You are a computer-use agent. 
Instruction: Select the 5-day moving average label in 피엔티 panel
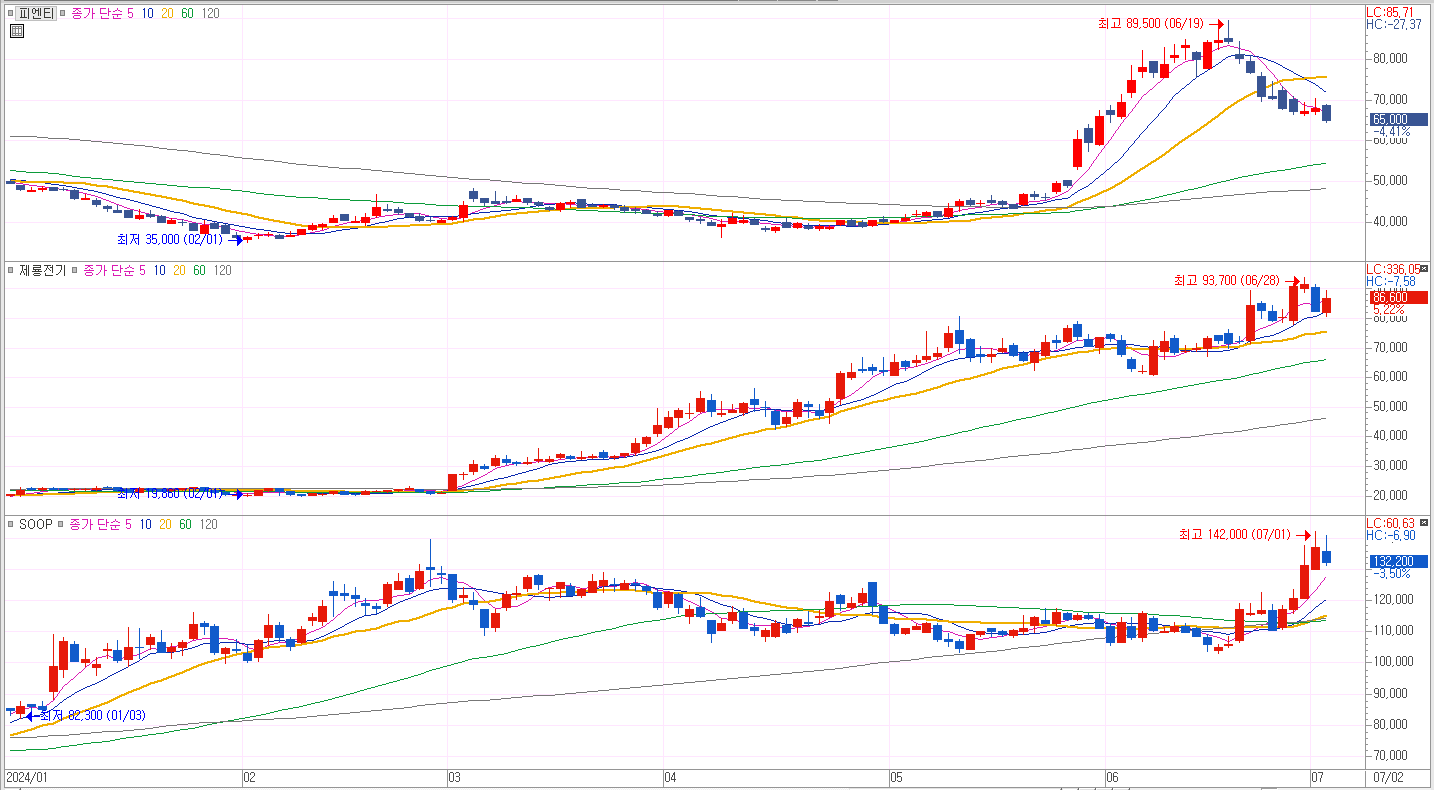130,13
